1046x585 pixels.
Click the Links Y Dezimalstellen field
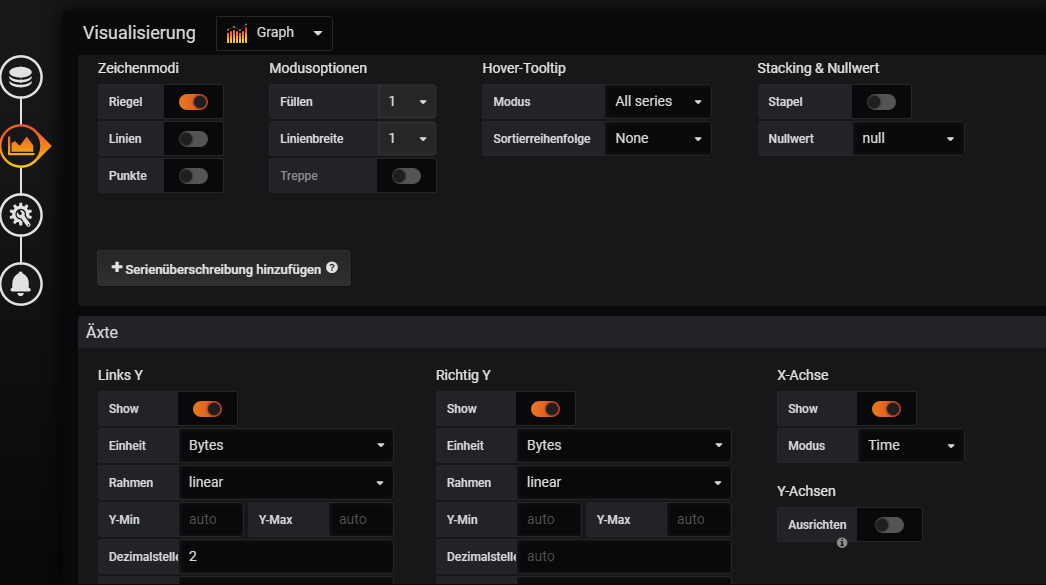pos(285,556)
